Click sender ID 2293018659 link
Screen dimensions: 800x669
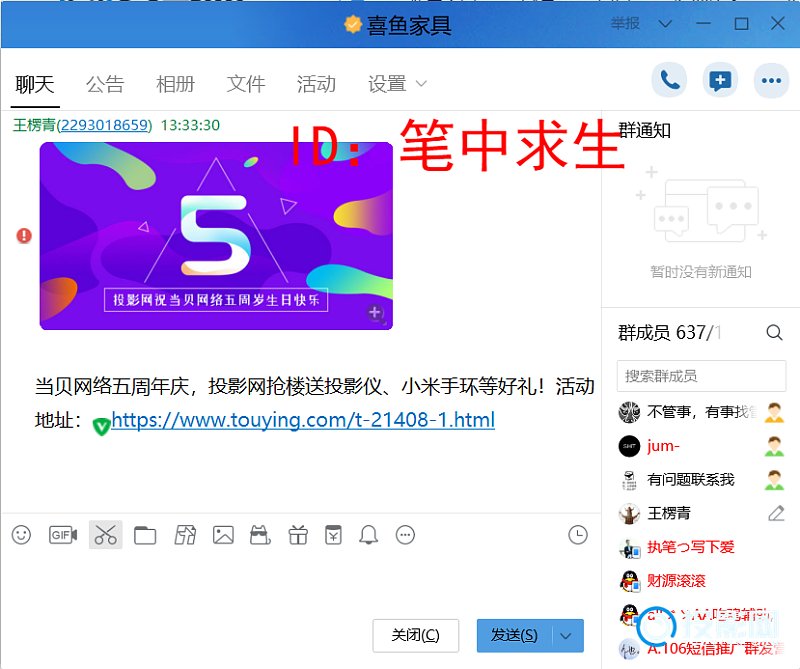coord(106,125)
